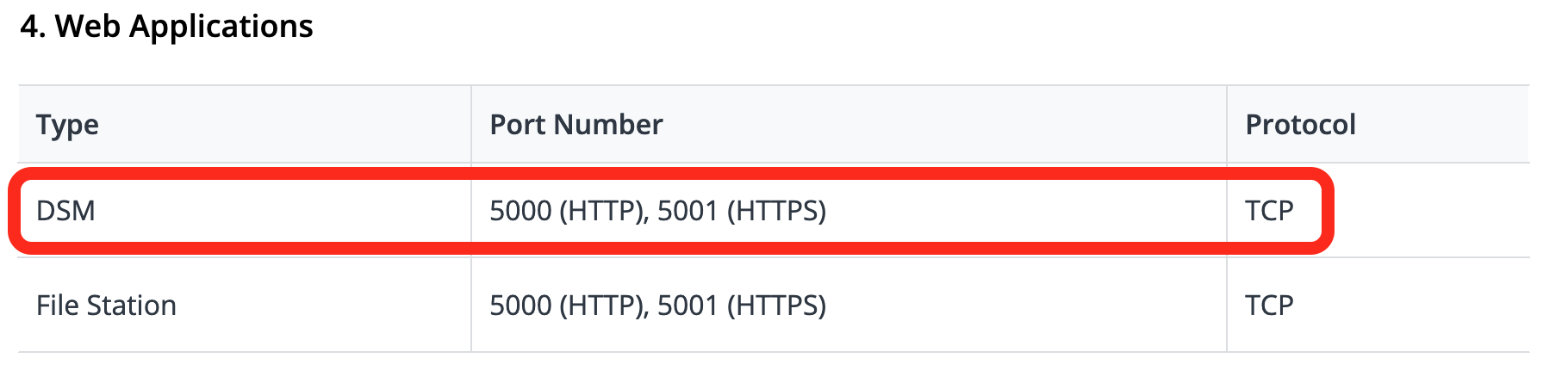Select the Type column header
The height and width of the screenshot is (389, 1568).
(67, 125)
